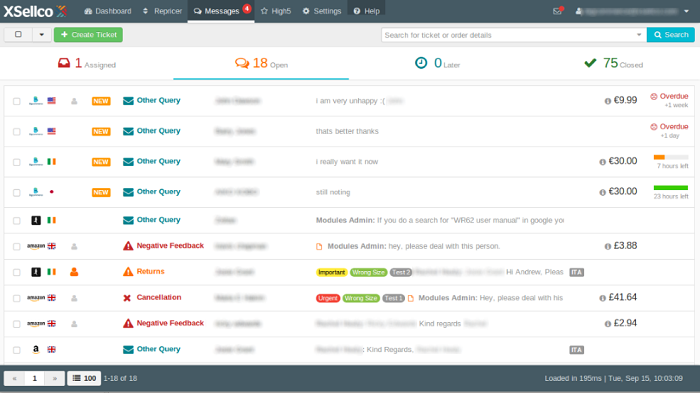This screenshot has height=393, width=700.
Task: Click the Search button
Action: pos(671,35)
